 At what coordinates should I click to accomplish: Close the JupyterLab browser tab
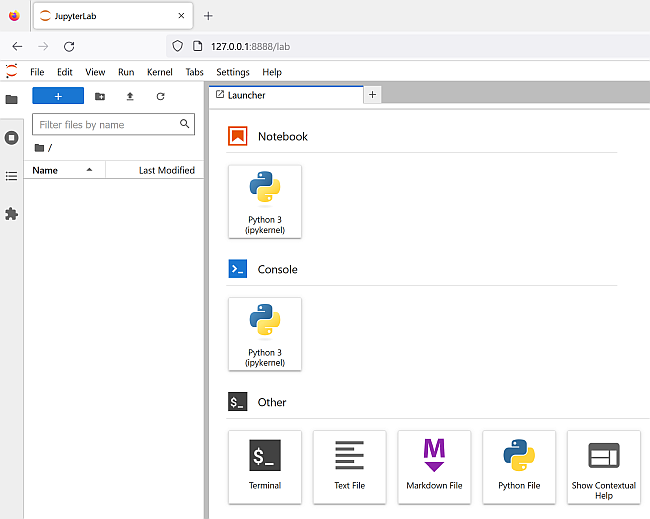[x=181, y=16]
